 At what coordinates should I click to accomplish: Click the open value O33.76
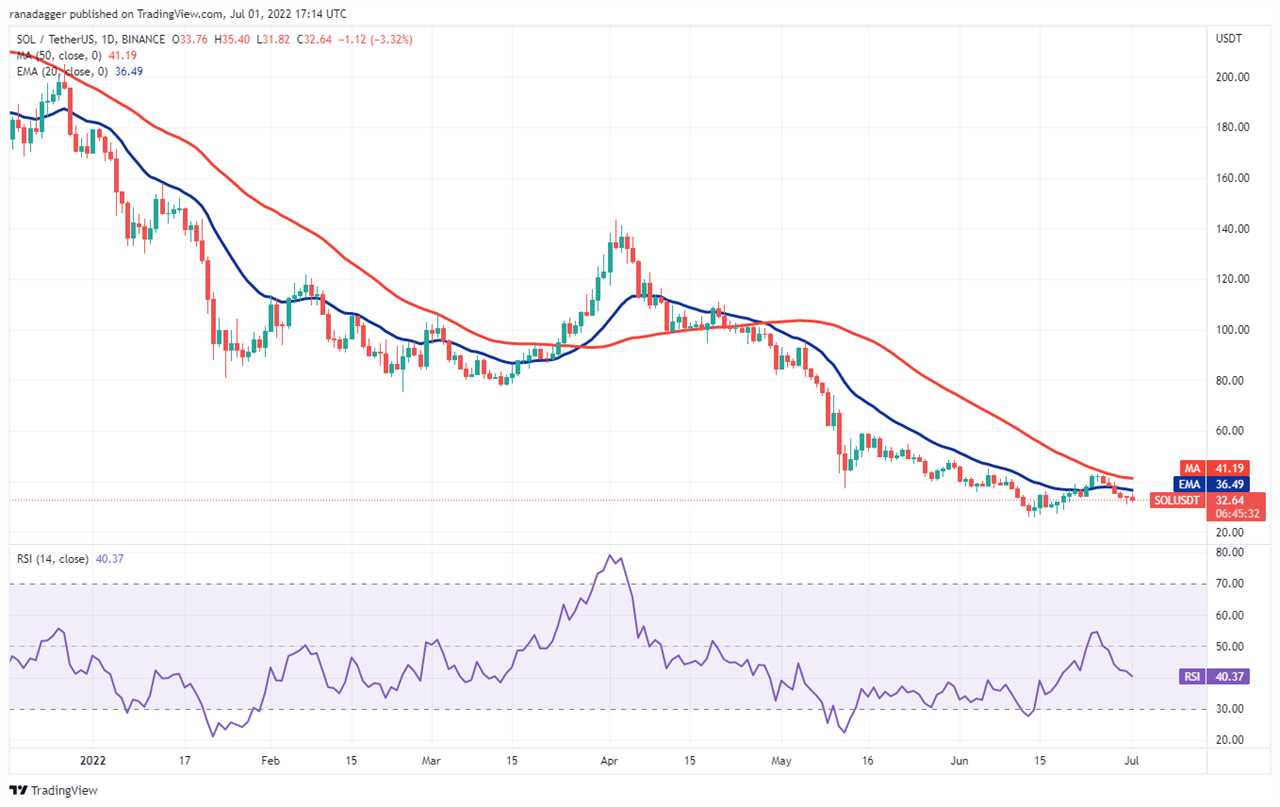point(190,40)
